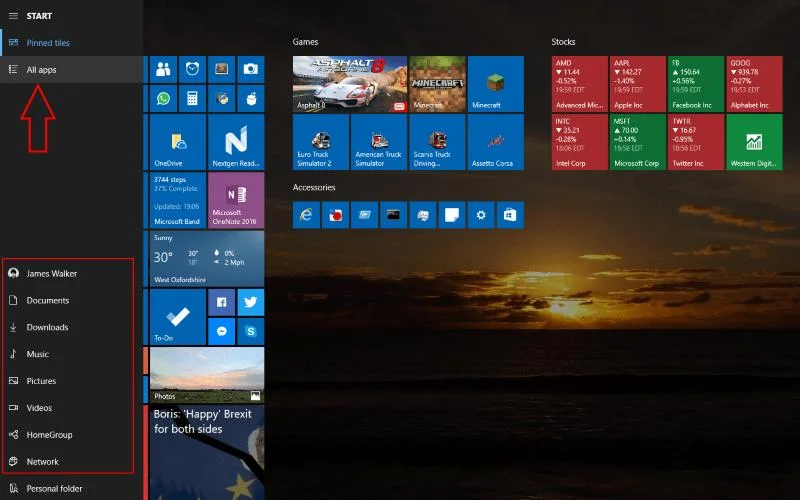Open the Store tile in Accessories

510,215
